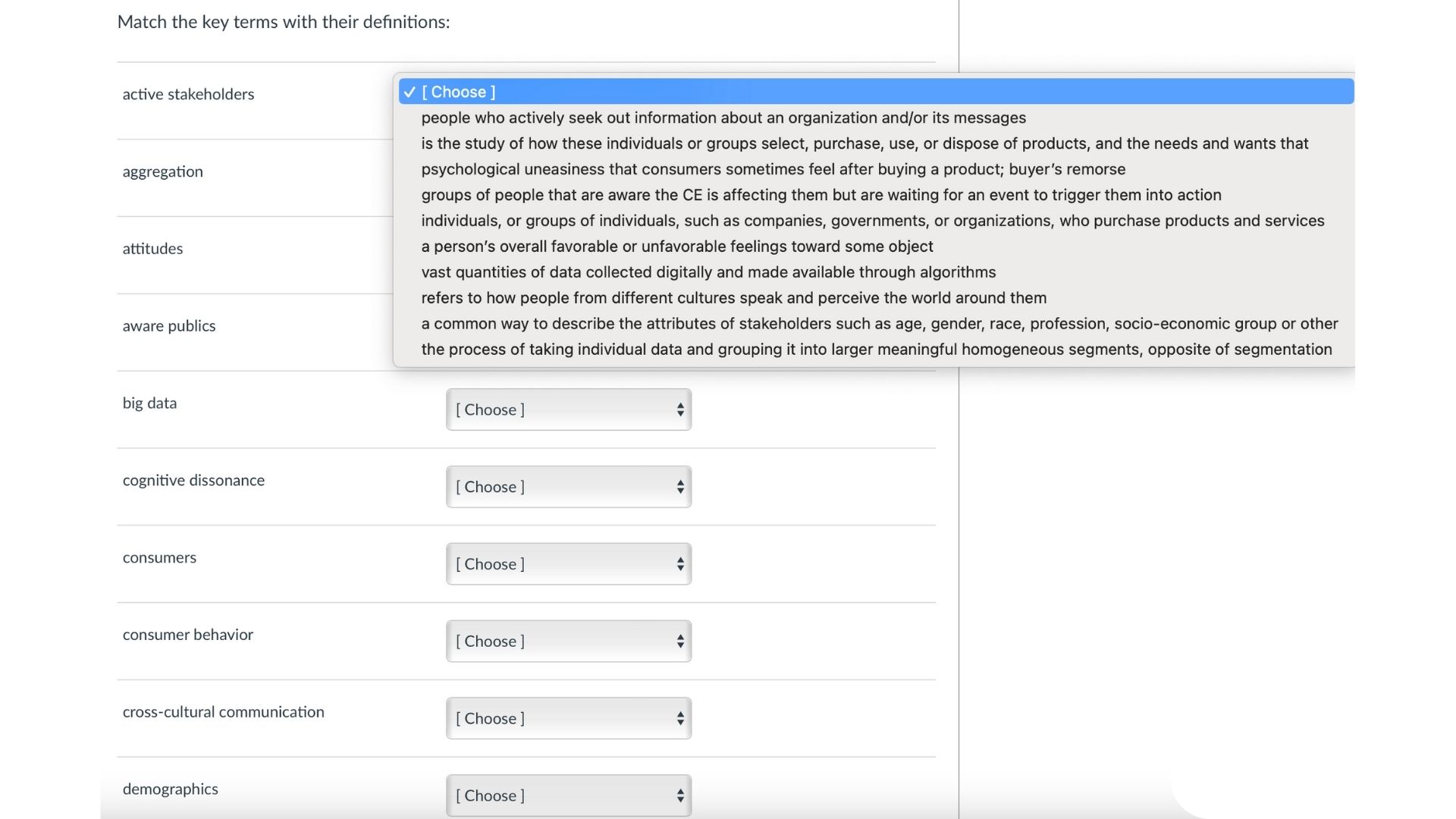Open the dropdown for 'cross-cultural communication'
This screenshot has height=819, width=1456.
pyautogui.click(x=568, y=718)
